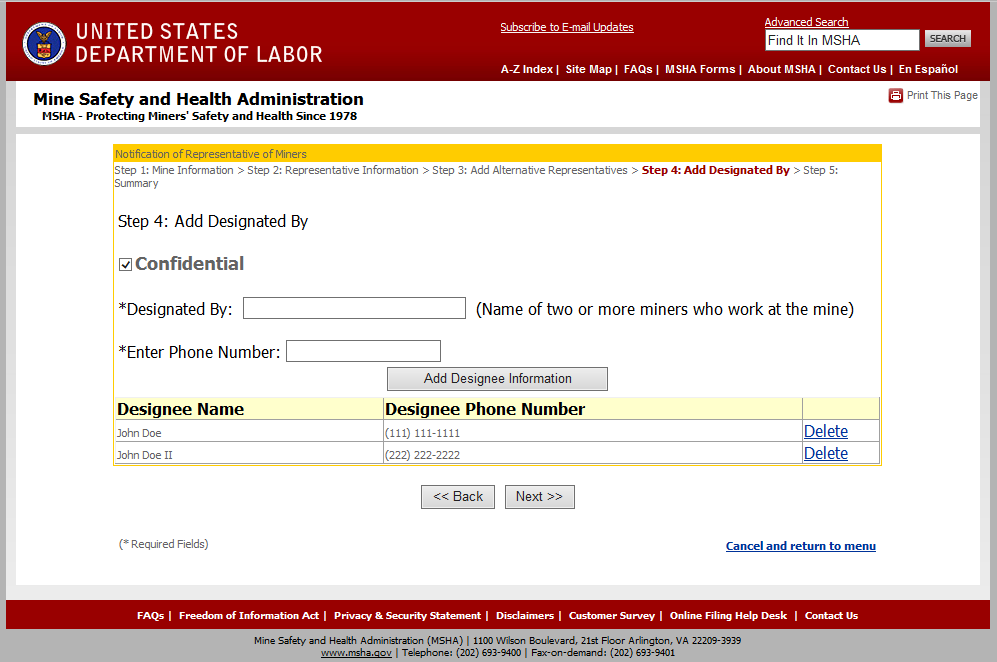Open the About MSHA menu link
The width and height of the screenshot is (997, 662).
point(781,69)
